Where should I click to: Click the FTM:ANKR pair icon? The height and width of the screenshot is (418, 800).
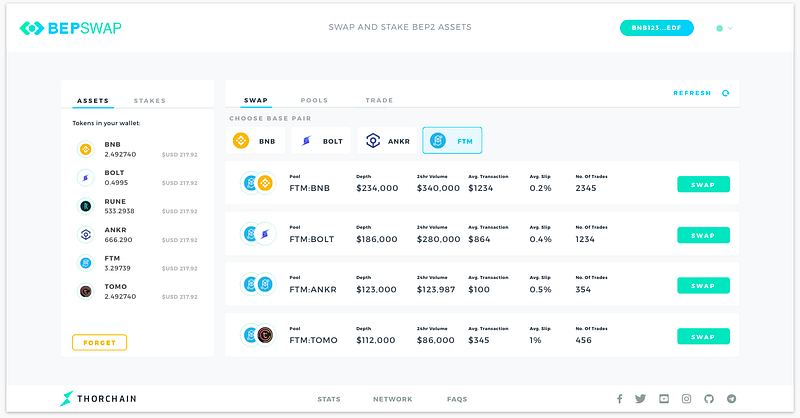click(258, 284)
